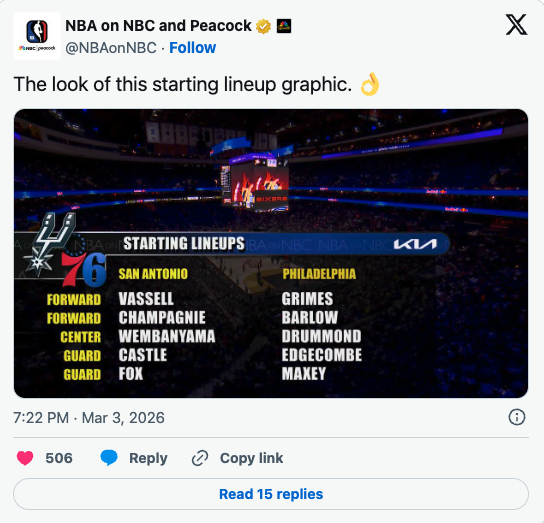Click the gold verified badge
Screen dimensions: 544x523
click(x=263, y=26)
